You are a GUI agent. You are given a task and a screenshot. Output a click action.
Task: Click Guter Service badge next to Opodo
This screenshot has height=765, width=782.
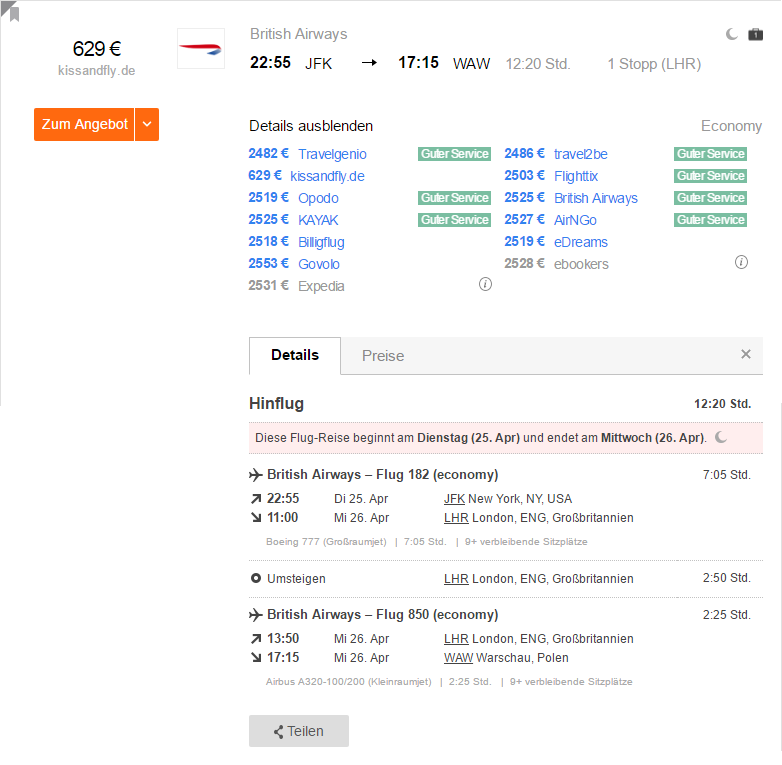click(x=454, y=197)
